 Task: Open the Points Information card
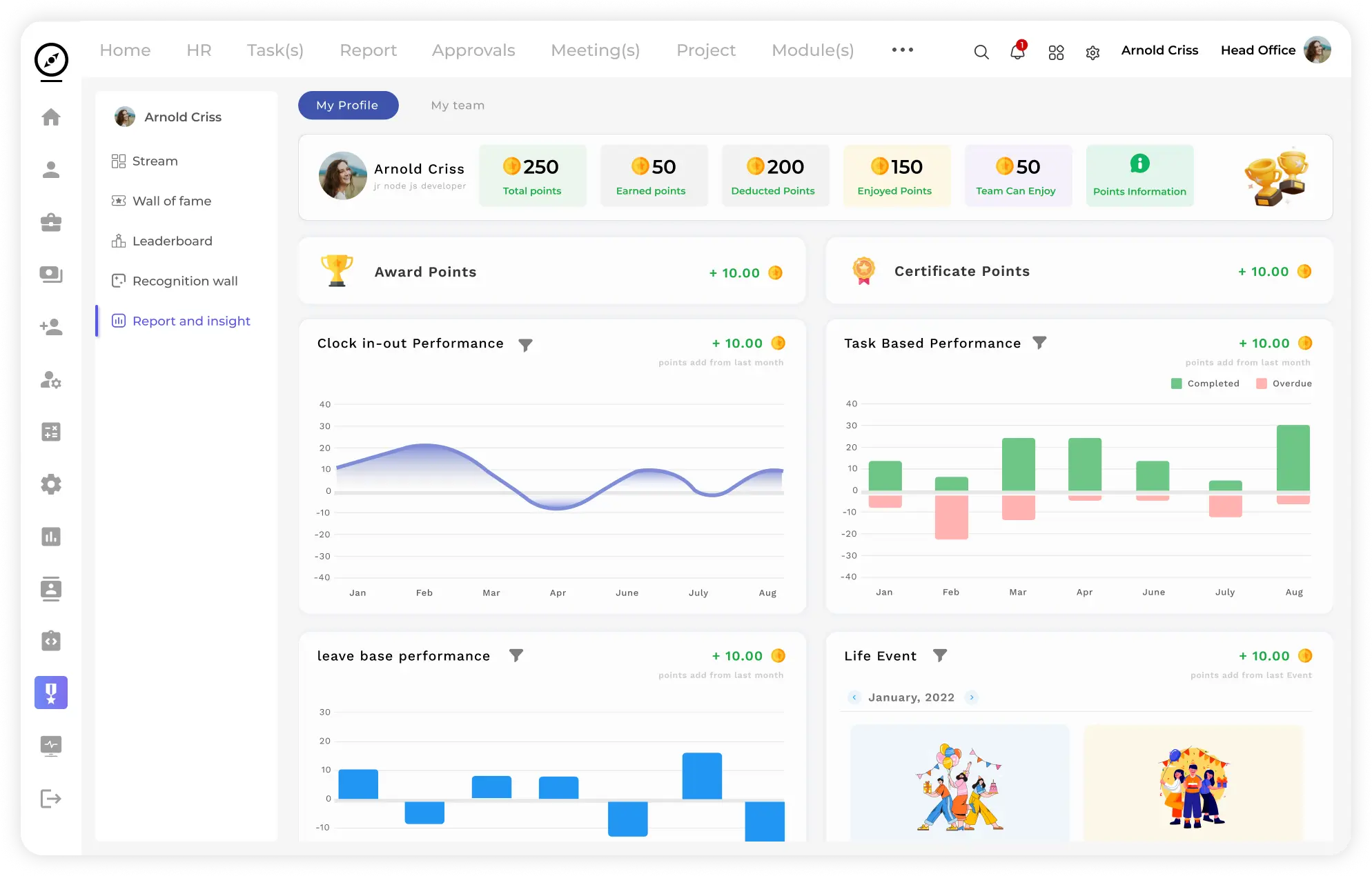click(1139, 175)
